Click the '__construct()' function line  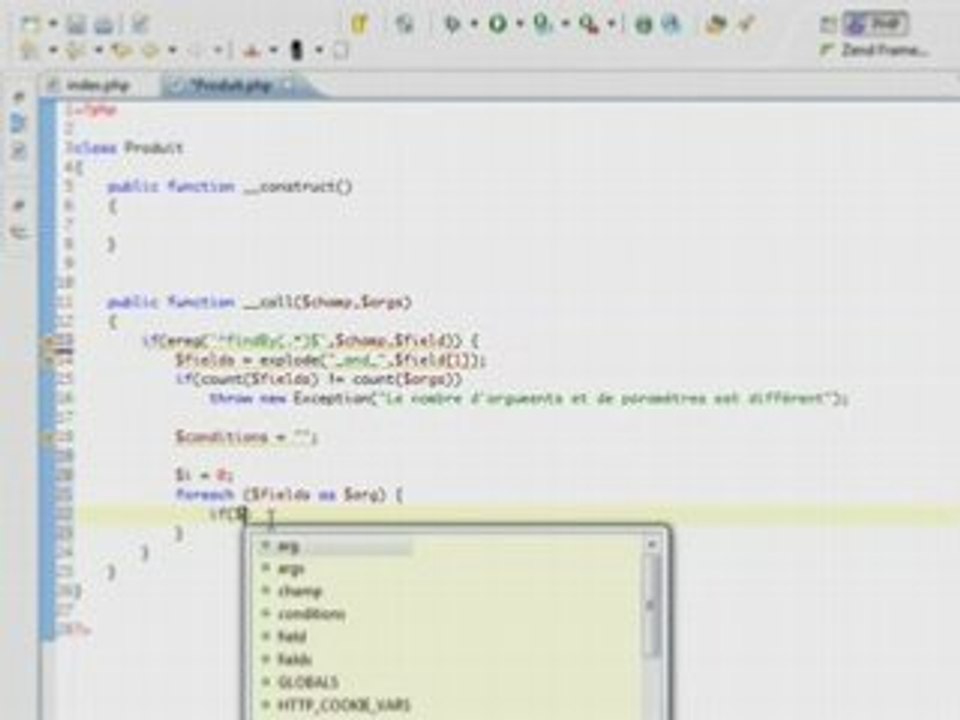point(230,187)
